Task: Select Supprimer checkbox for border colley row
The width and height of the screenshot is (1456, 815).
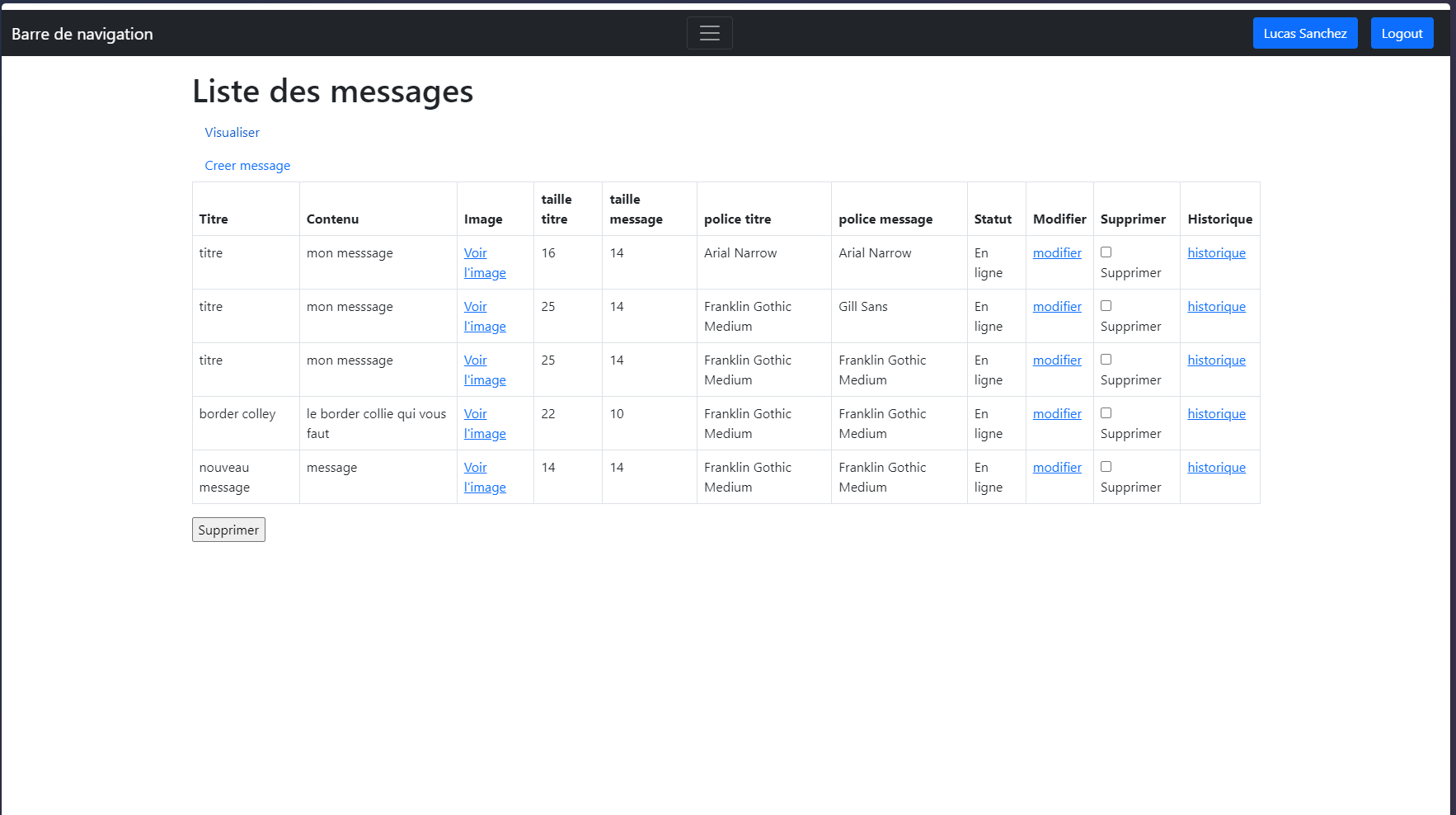Action: pos(1106,413)
